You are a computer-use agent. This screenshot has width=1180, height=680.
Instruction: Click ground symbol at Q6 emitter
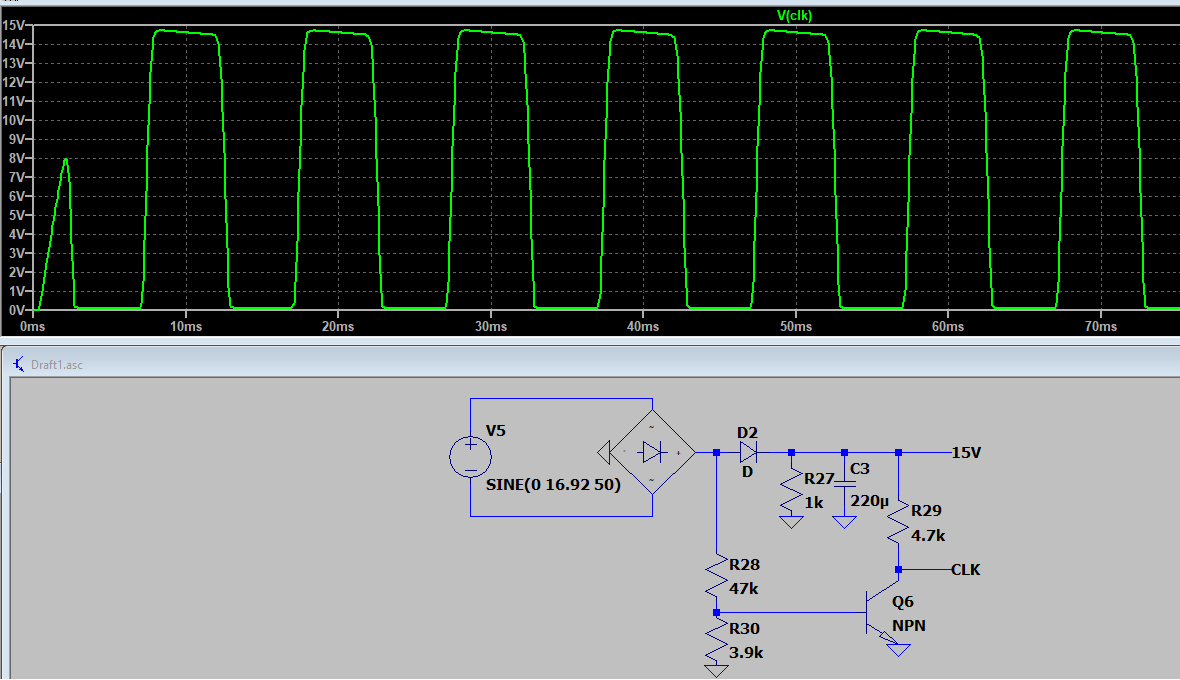(x=899, y=650)
